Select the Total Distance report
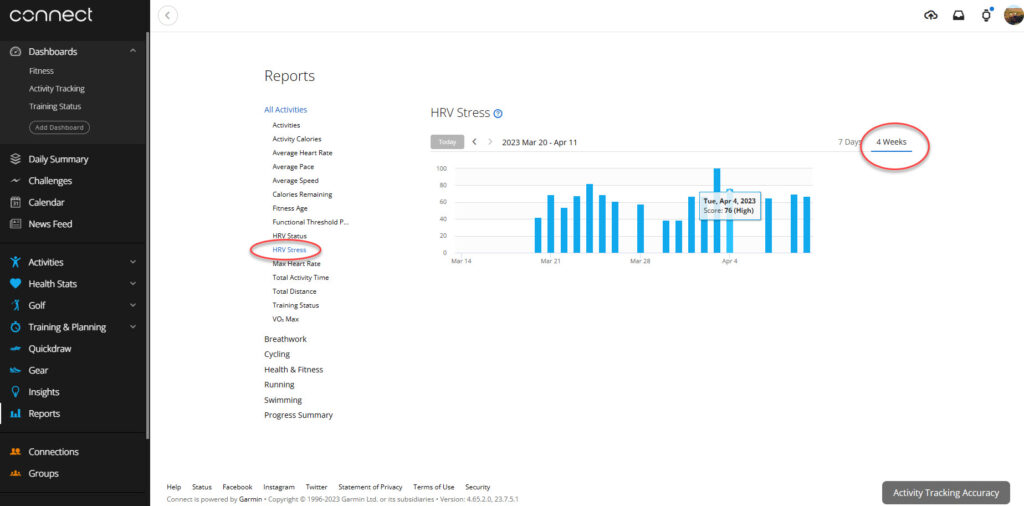1024x506 pixels. click(295, 291)
